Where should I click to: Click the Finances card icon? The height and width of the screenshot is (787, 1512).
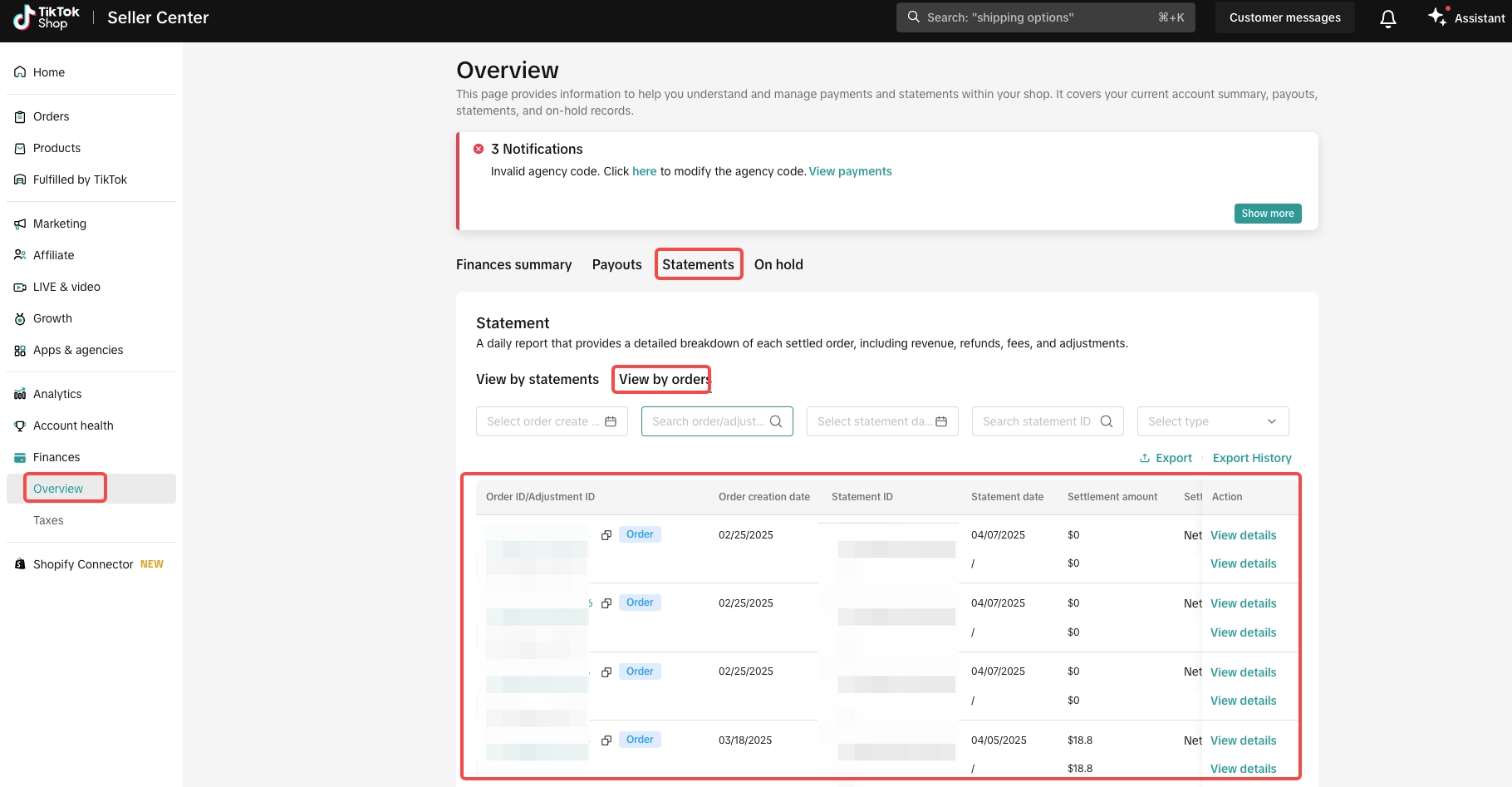click(20, 457)
